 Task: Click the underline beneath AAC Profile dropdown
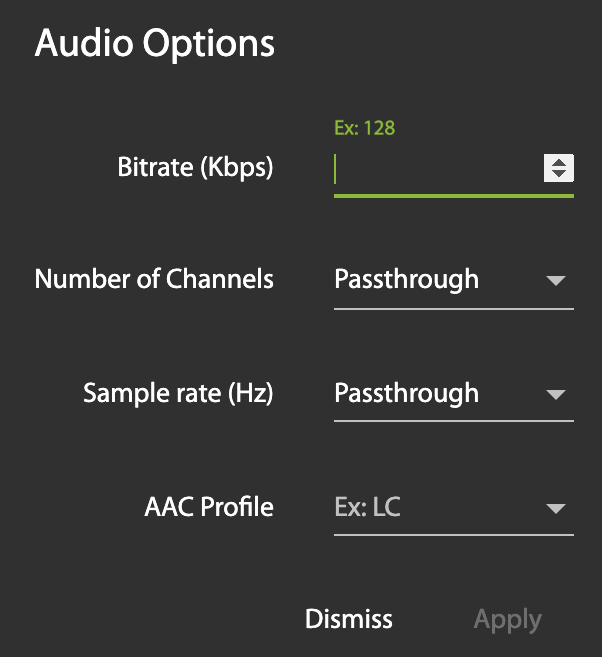[453, 535]
